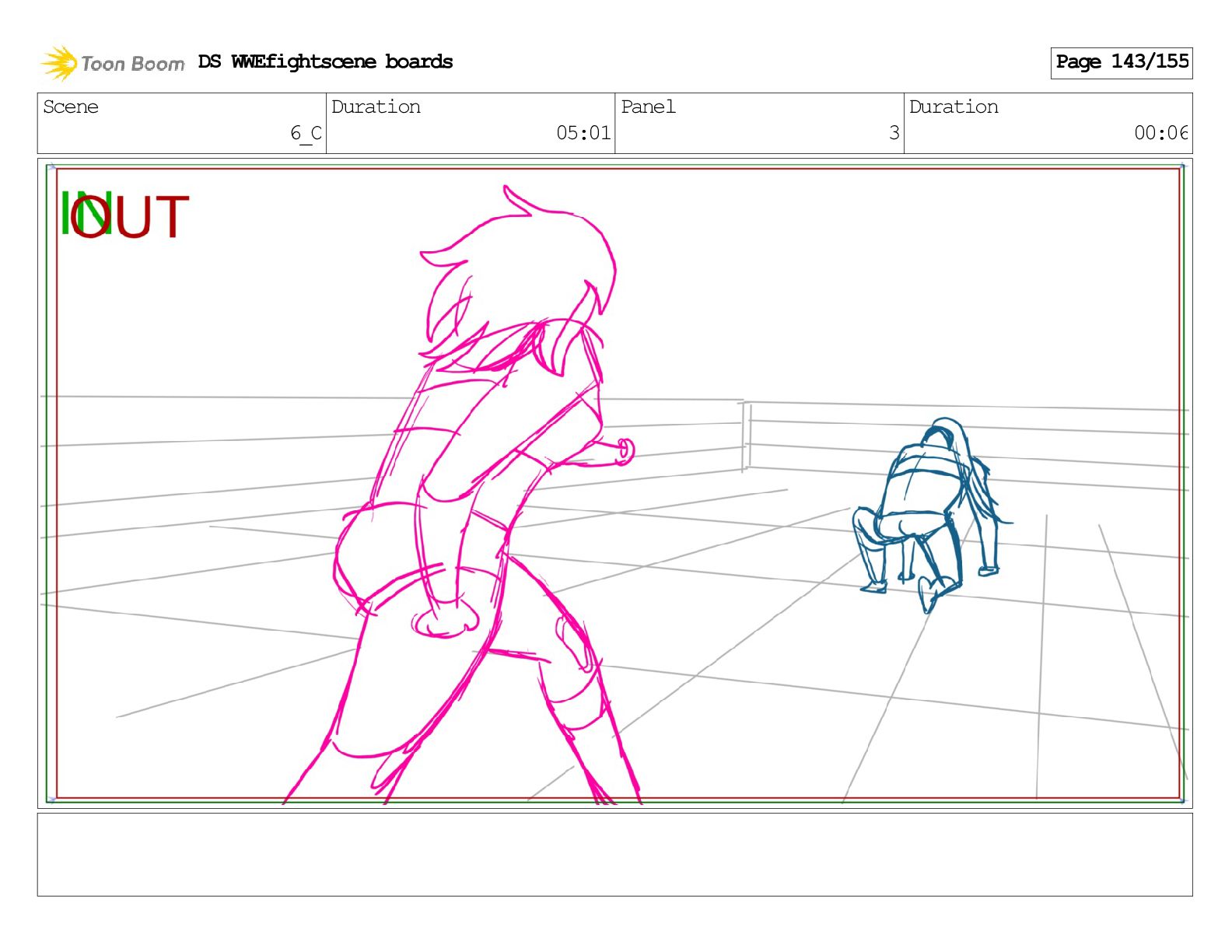This screenshot has width=1232, height=952.
Task: Click the 'DS WWEfightscene boards' title
Action: tap(325, 62)
